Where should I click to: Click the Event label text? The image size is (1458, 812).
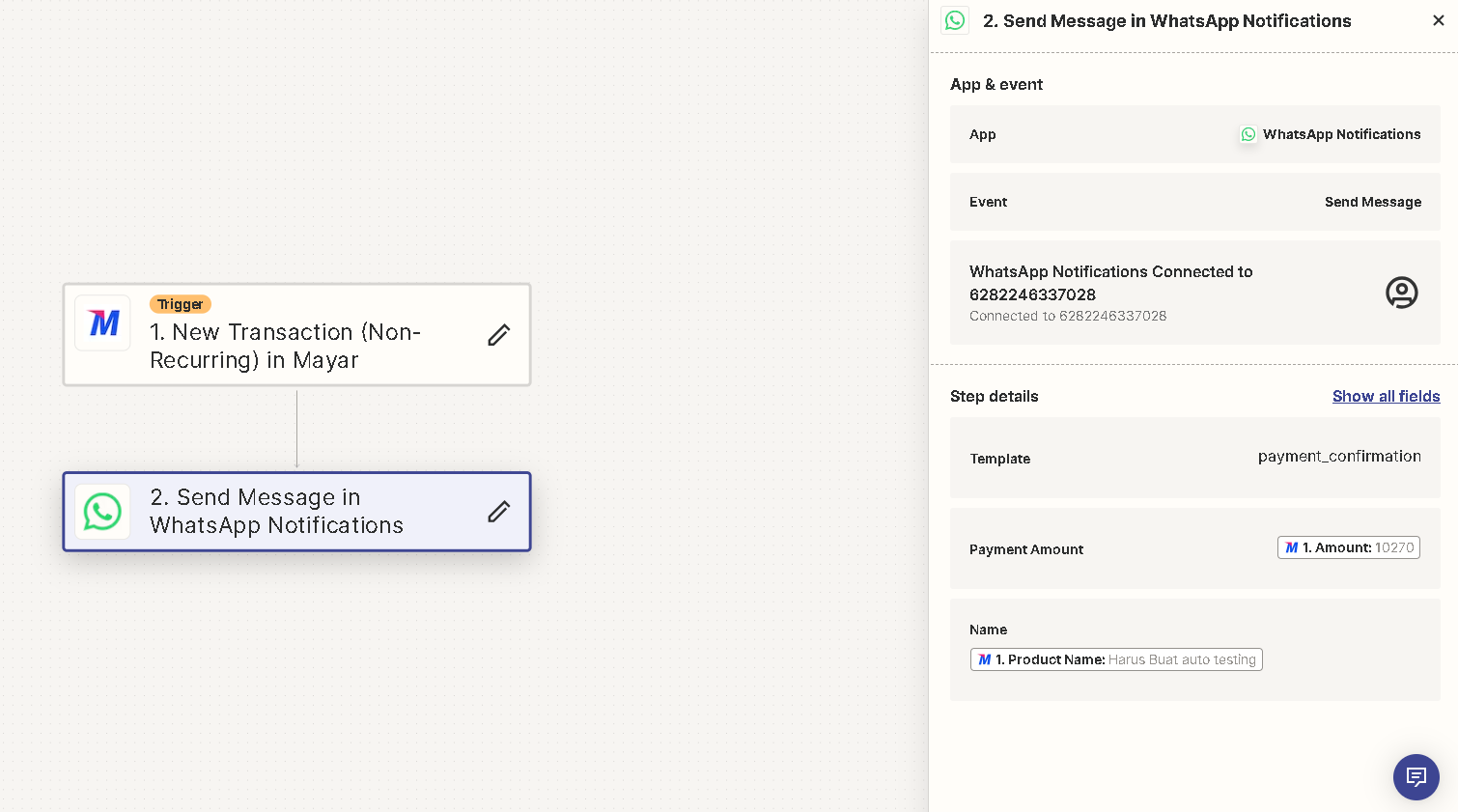[988, 202]
